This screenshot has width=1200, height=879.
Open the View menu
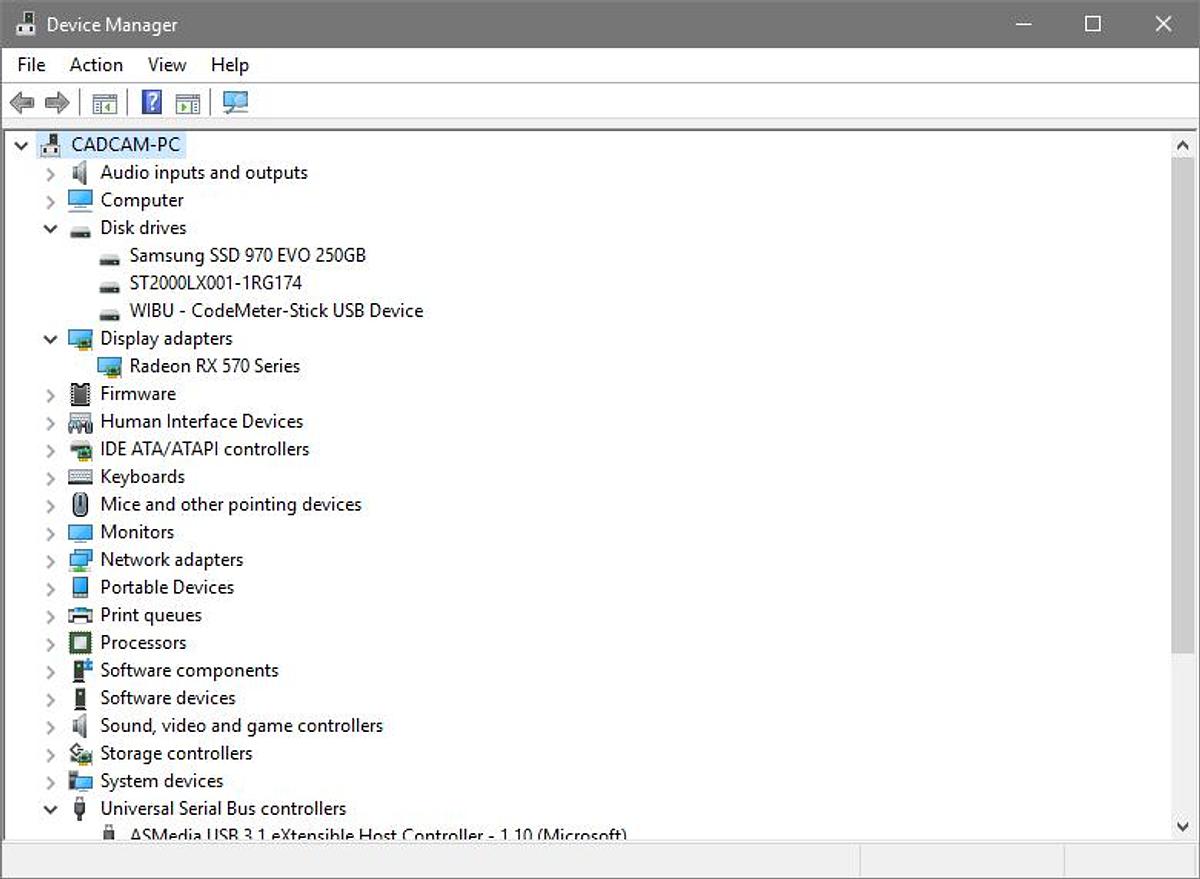click(x=167, y=65)
